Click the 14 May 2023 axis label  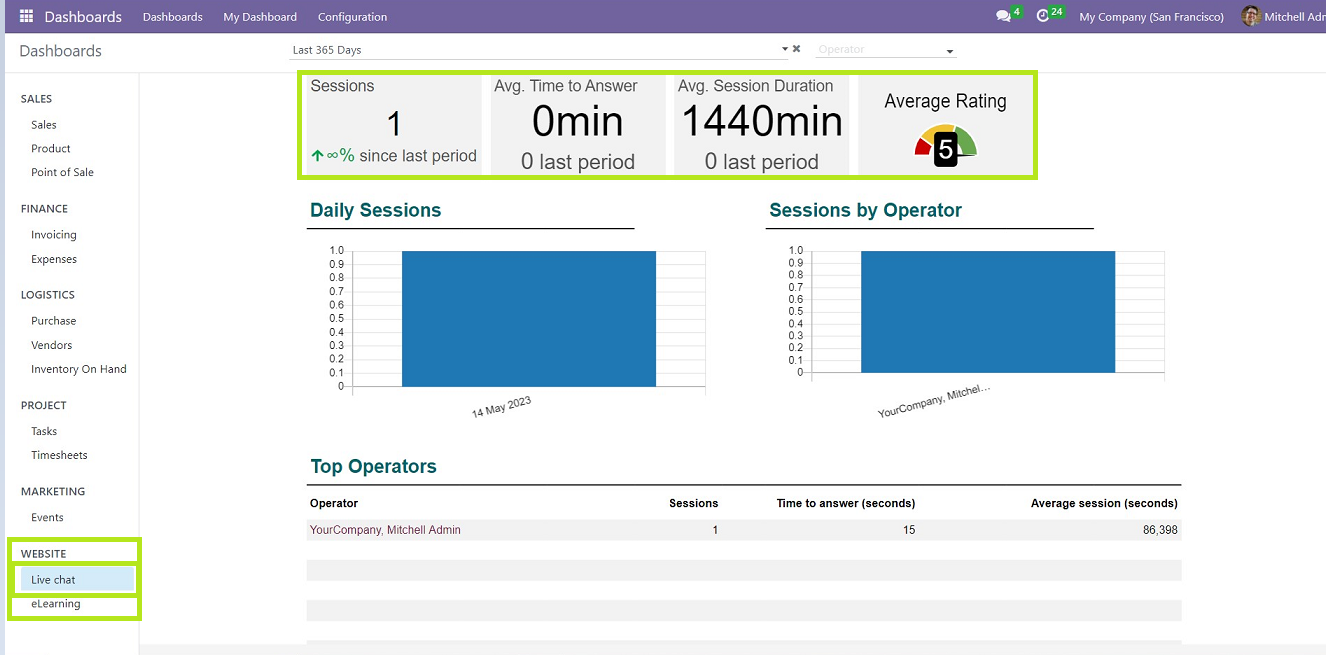point(502,407)
